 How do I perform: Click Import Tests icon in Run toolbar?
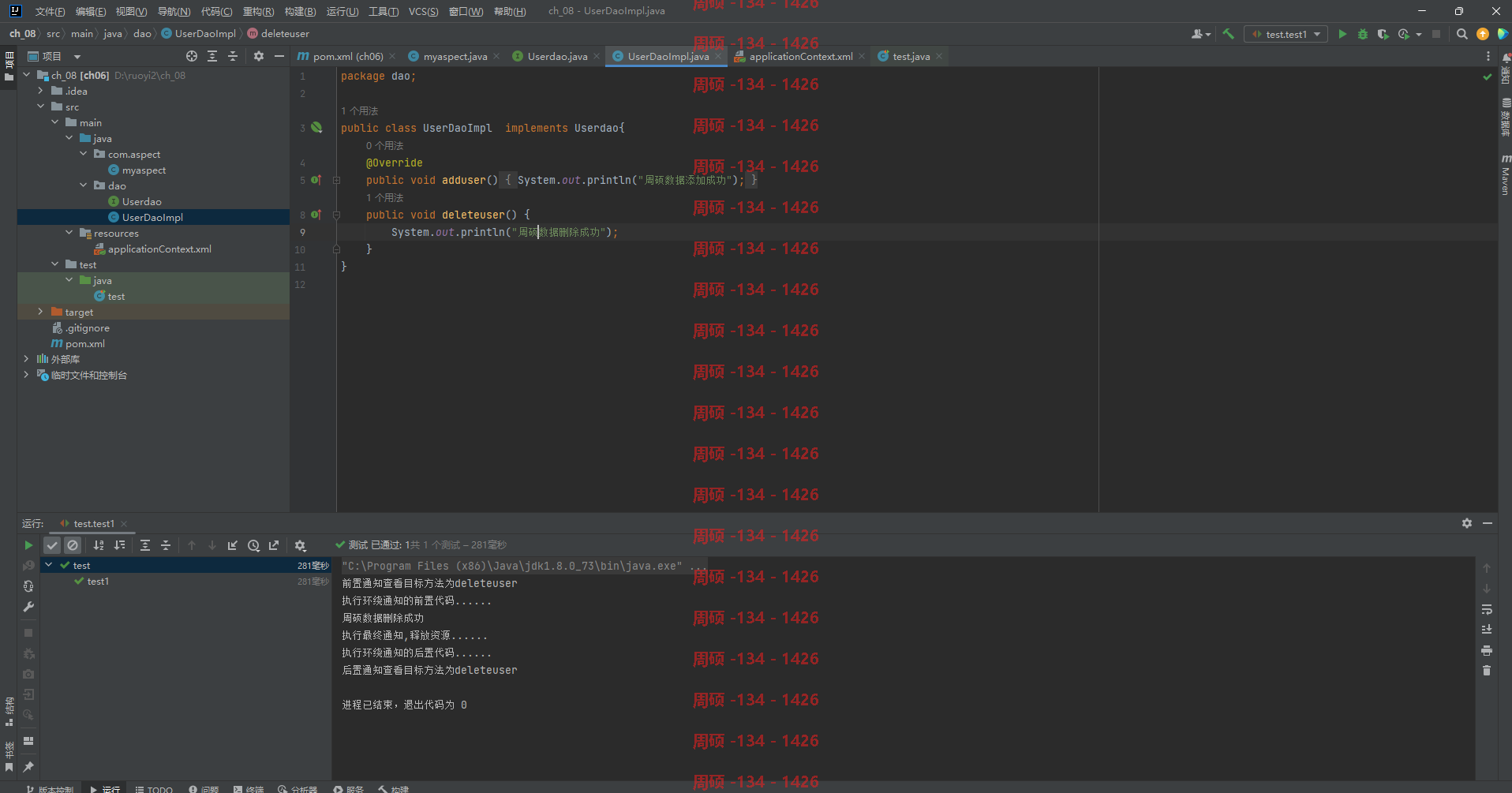click(x=233, y=545)
